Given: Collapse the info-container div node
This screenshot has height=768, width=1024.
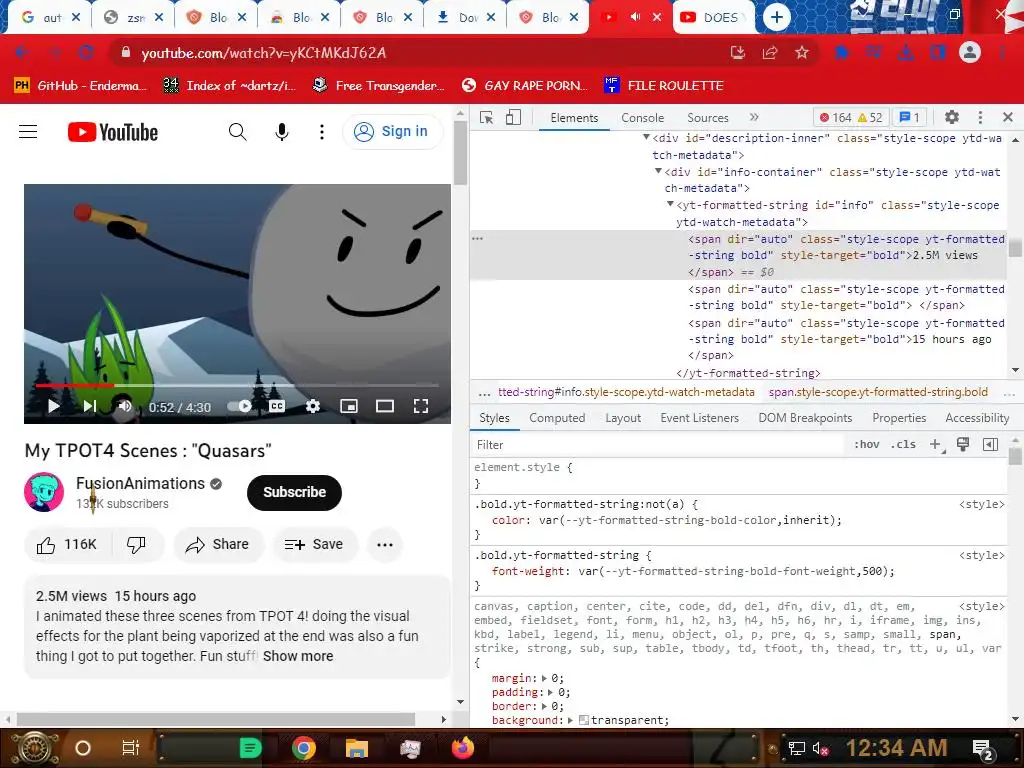Looking at the screenshot, I should click(x=658, y=171).
